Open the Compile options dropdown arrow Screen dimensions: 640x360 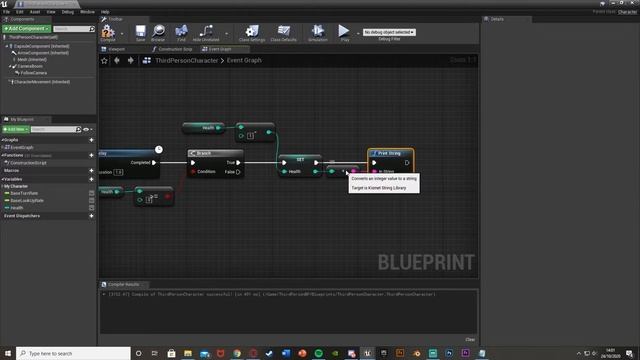click(x=122, y=33)
